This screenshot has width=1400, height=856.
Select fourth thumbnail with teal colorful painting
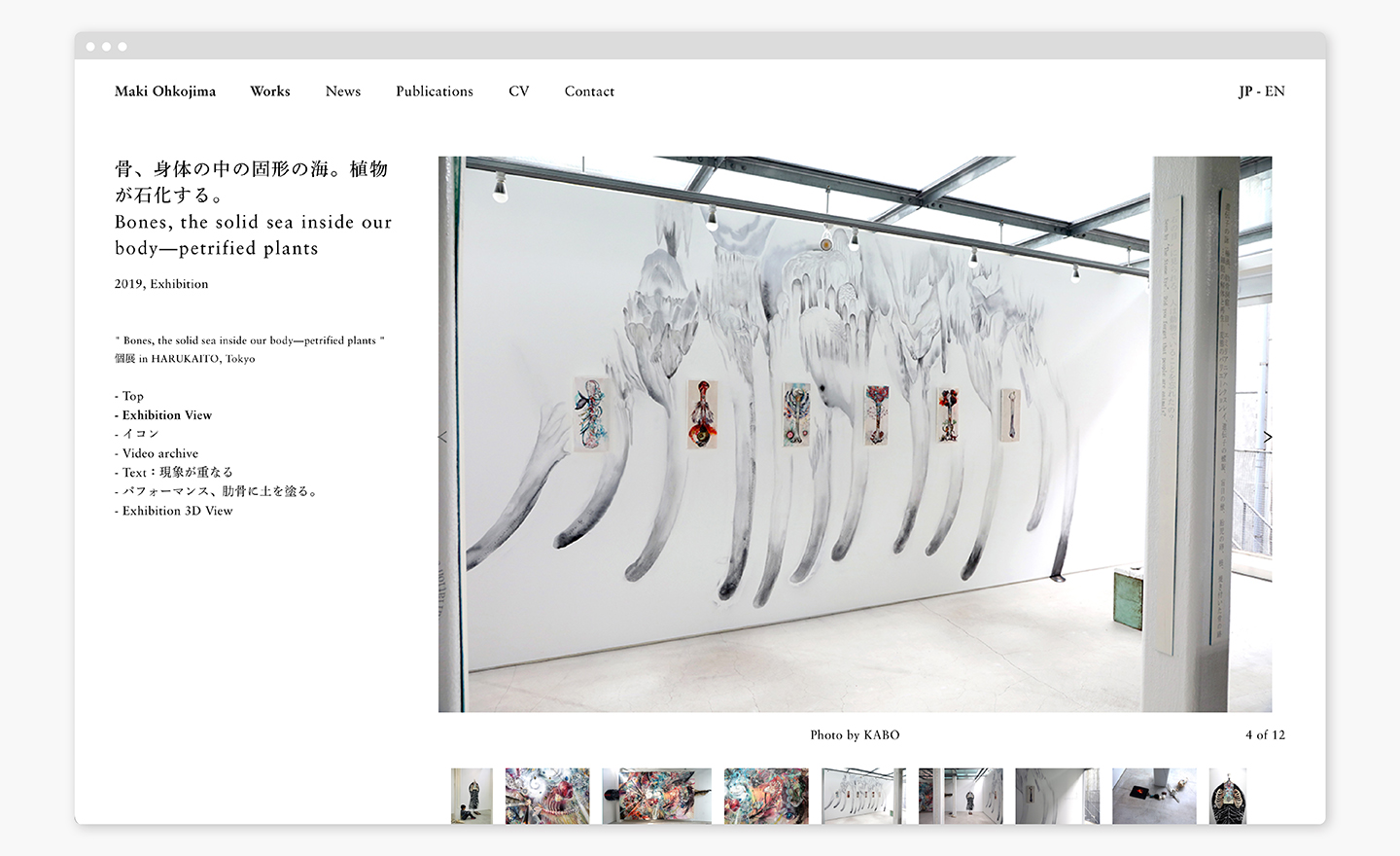click(766, 796)
